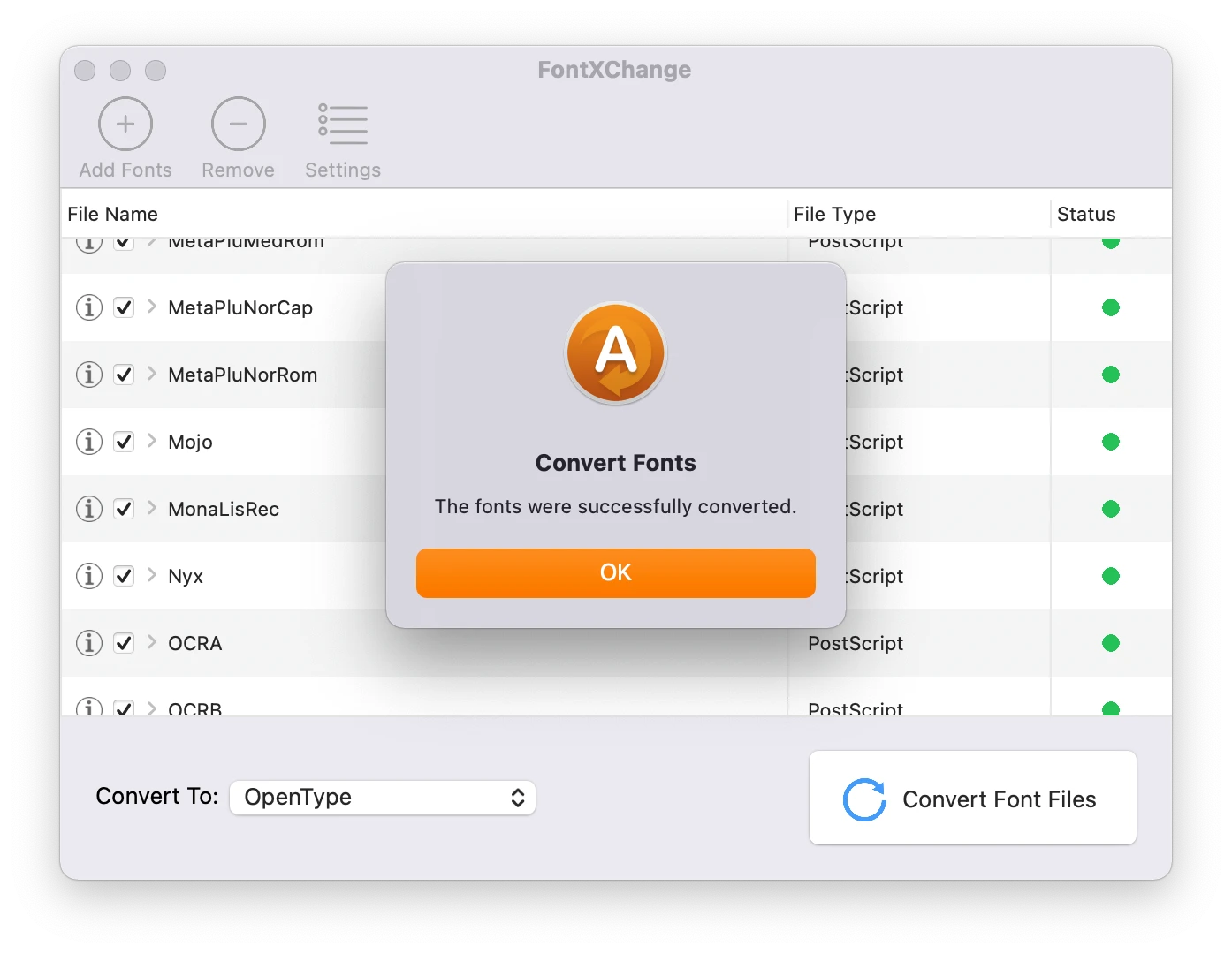
Task: Click the green status dot for Mojo
Action: [1111, 442]
